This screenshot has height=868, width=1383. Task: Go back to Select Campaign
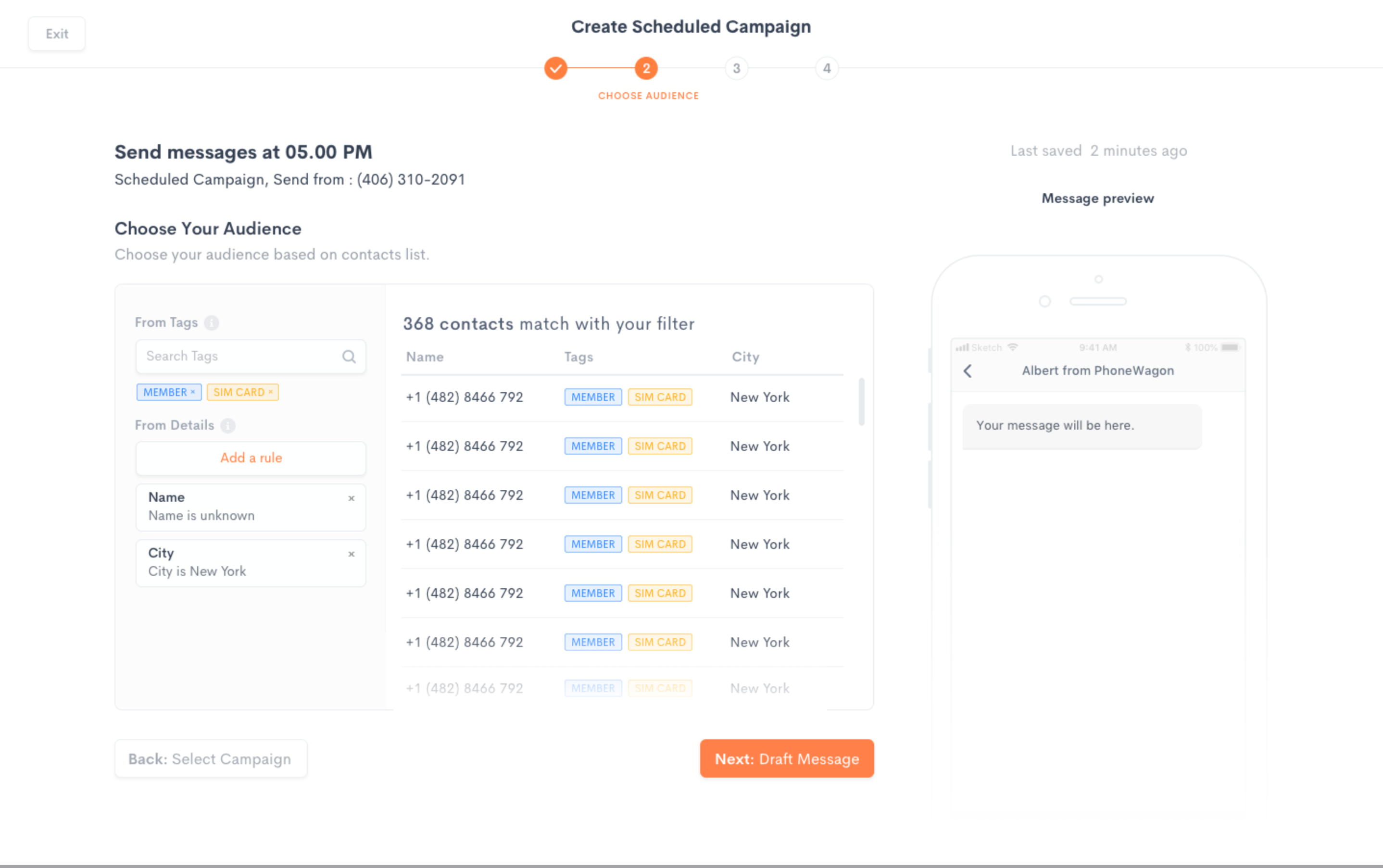pyautogui.click(x=210, y=759)
